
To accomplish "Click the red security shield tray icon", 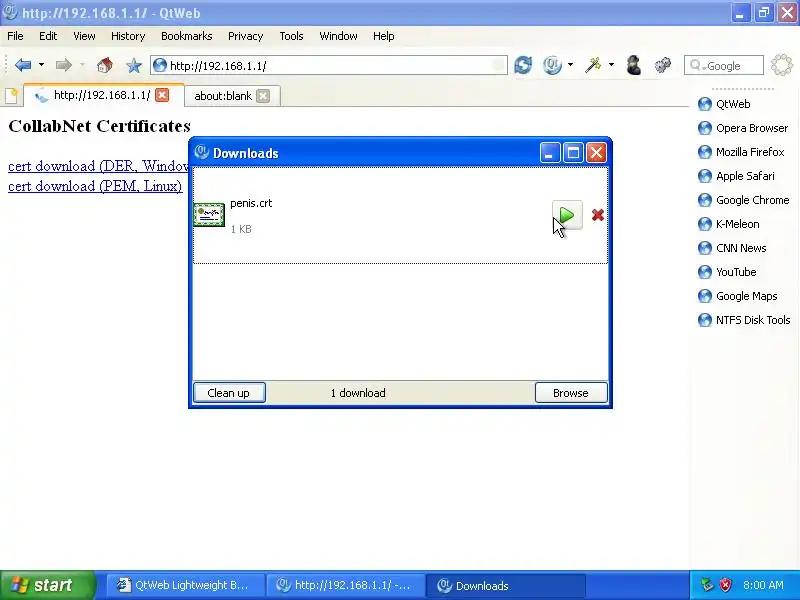I will pyautogui.click(x=725, y=585).
